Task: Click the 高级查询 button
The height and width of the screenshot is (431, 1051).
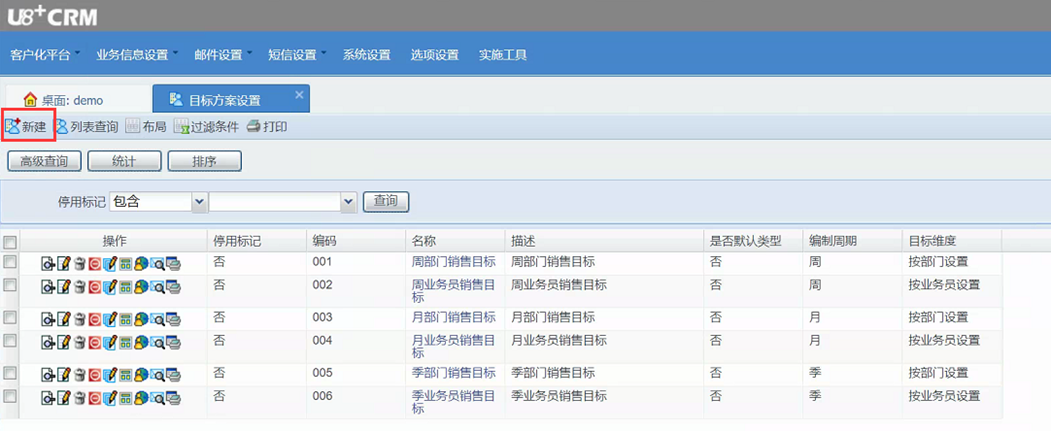Action: [x=44, y=161]
